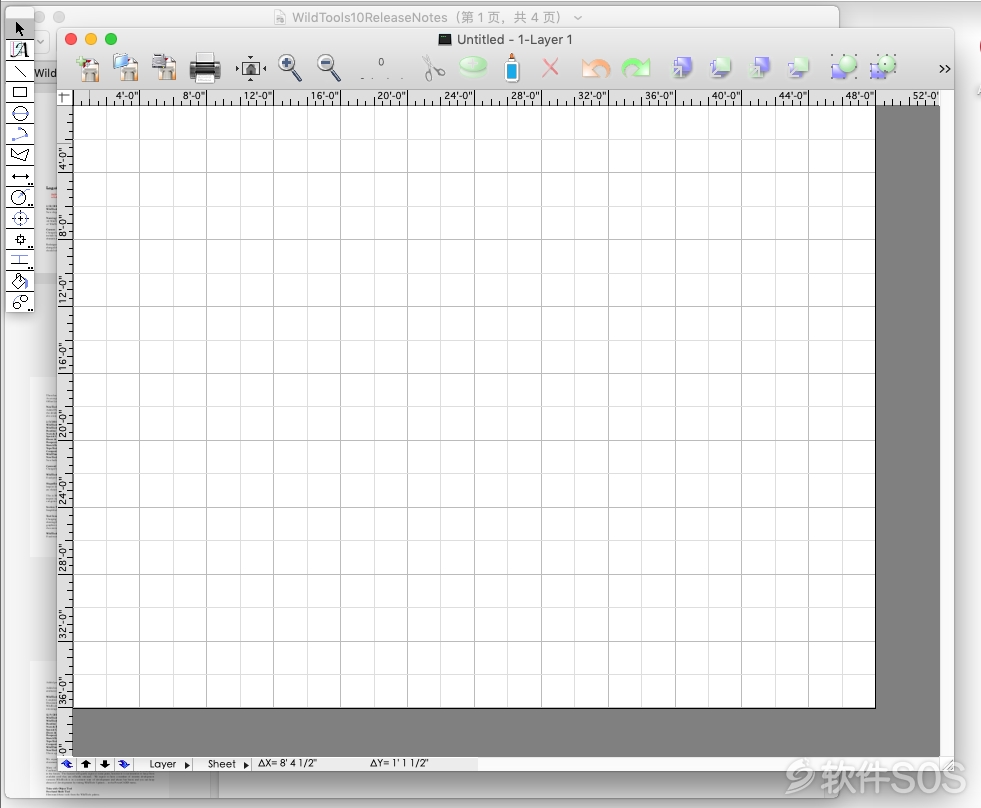Select the Radial dimension circle tool
This screenshot has width=981, height=808.
pyautogui.click(x=19, y=198)
